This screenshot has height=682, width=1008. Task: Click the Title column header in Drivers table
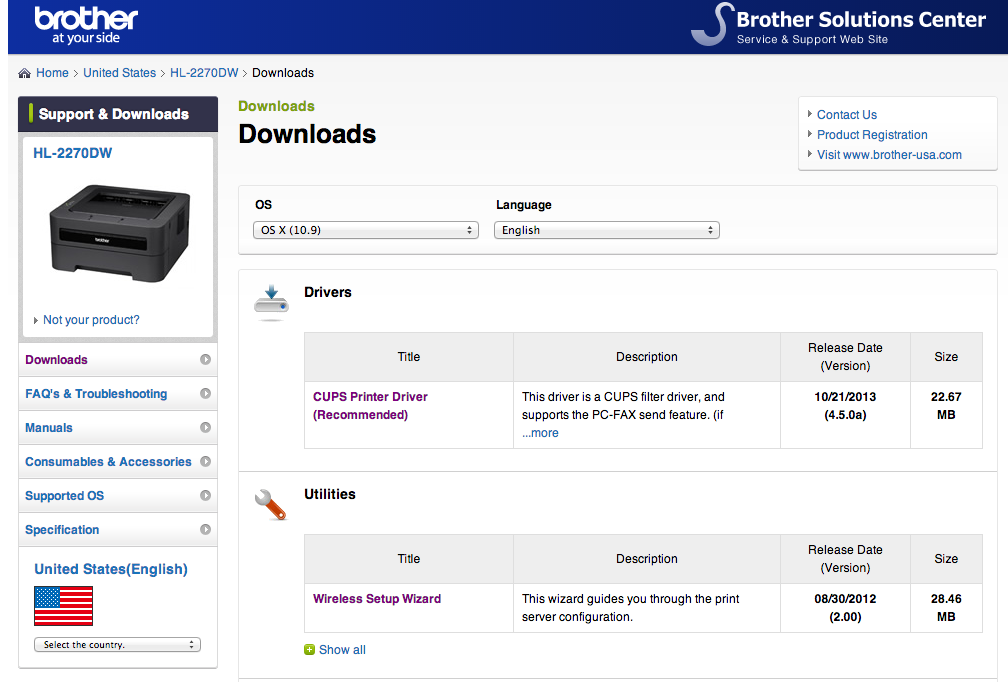(x=409, y=357)
